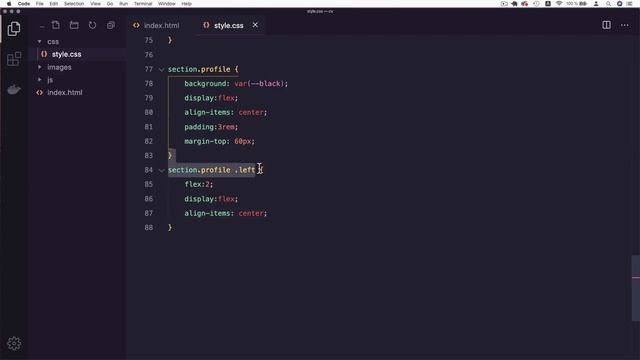640x360 pixels.
Task: Click the 'padding:3rem;' text on line 81
Action: (211, 127)
